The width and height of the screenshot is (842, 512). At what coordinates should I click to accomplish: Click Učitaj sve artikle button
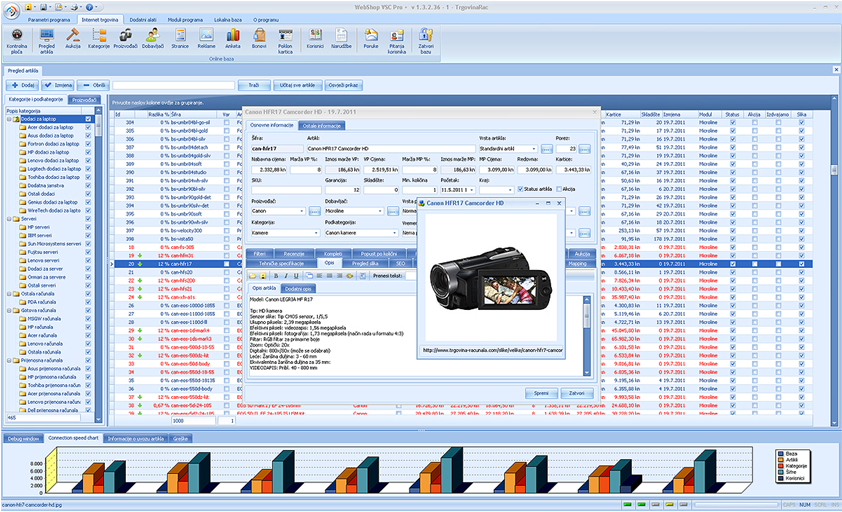[x=297, y=85]
